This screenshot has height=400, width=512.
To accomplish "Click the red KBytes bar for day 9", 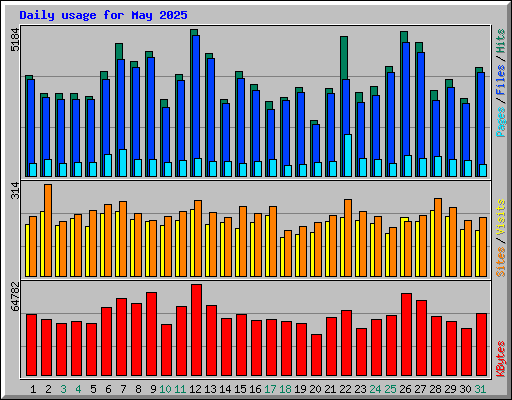I will [152, 334].
